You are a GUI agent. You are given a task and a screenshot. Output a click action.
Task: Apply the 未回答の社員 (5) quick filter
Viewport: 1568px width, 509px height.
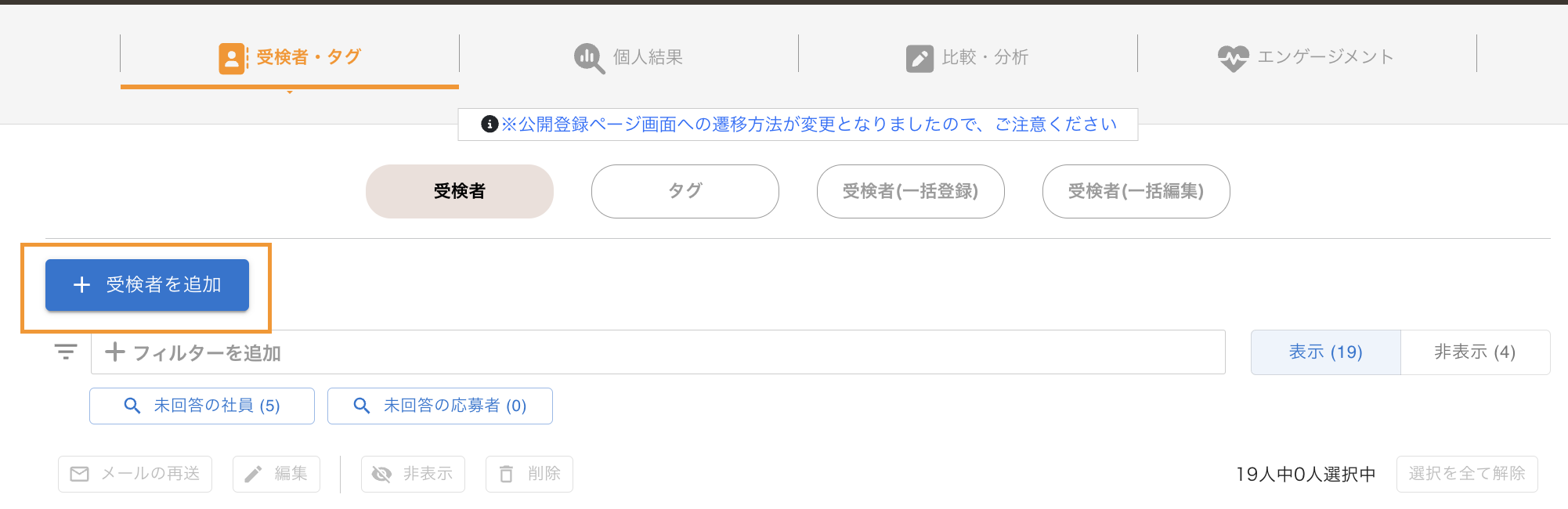pos(202,406)
